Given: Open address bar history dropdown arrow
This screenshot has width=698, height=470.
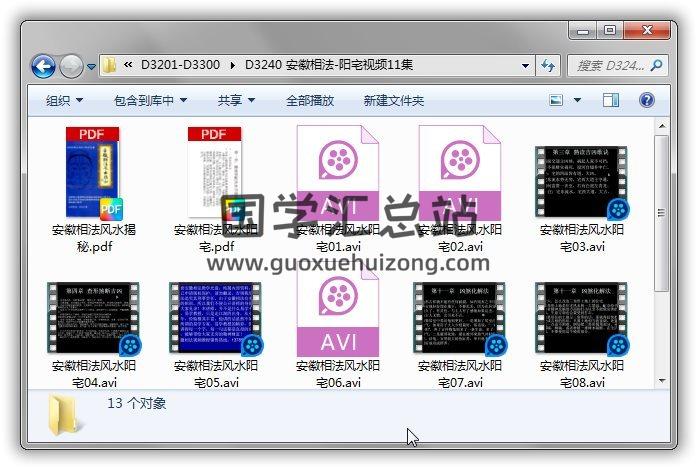Looking at the screenshot, I should 525,66.
